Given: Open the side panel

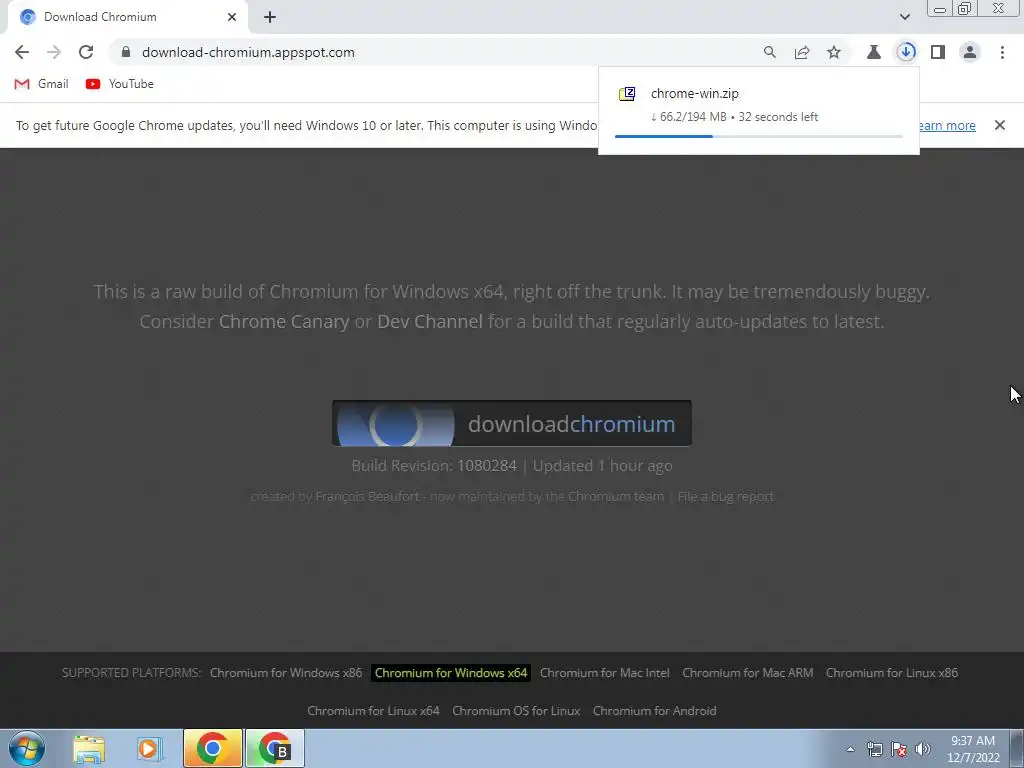Looking at the screenshot, I should [x=938, y=52].
